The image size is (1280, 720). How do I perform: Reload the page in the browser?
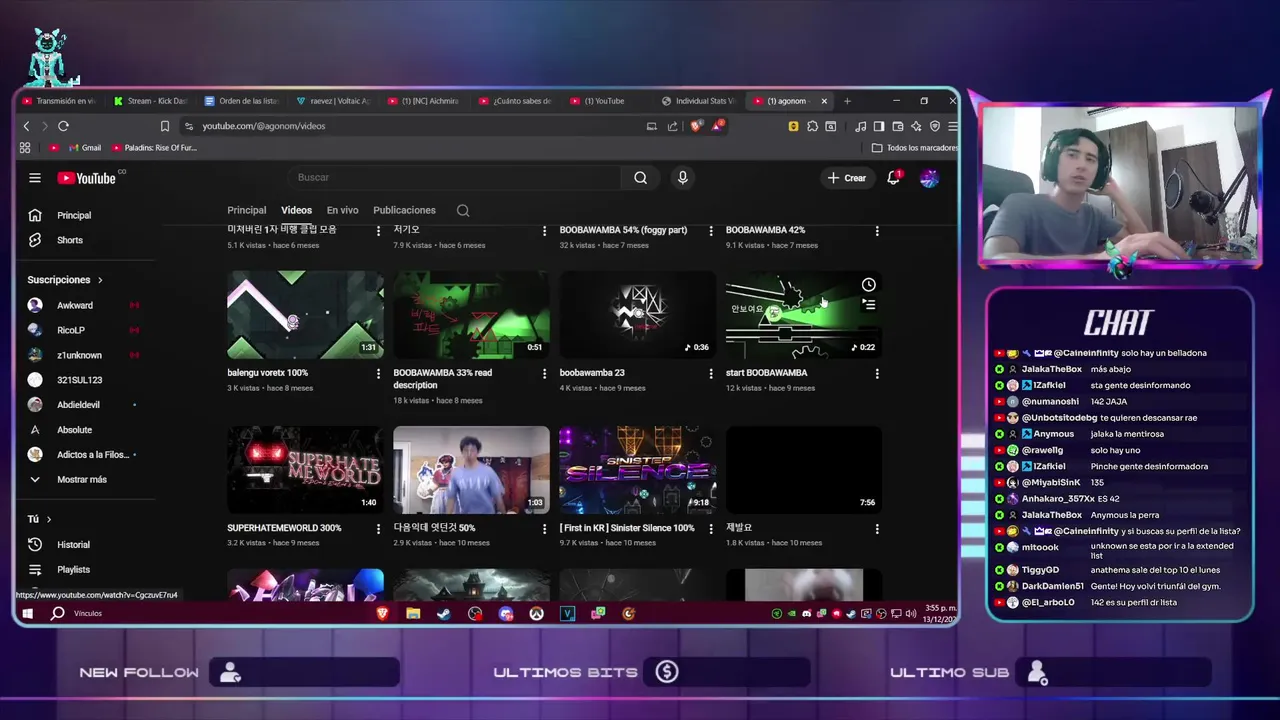point(63,126)
